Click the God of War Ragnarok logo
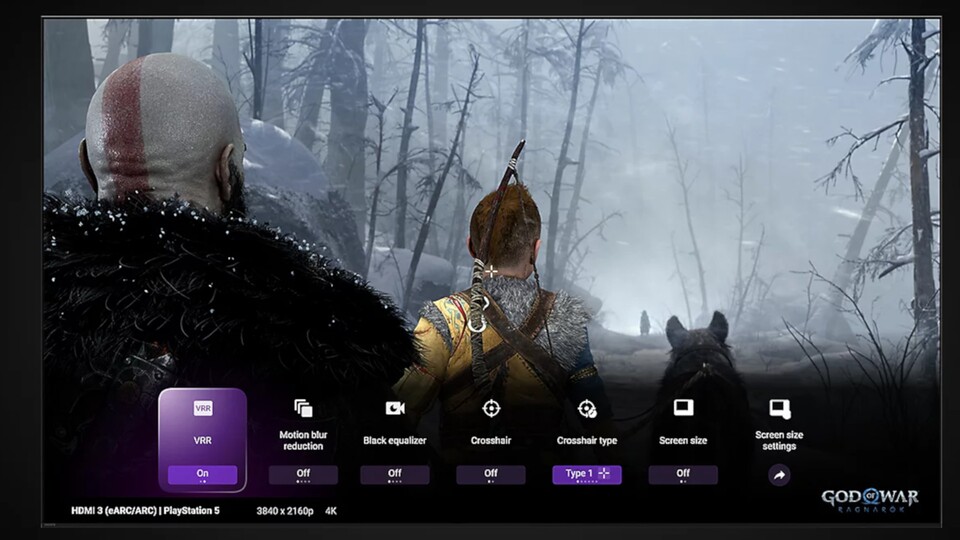960x540 pixels. tap(869, 499)
